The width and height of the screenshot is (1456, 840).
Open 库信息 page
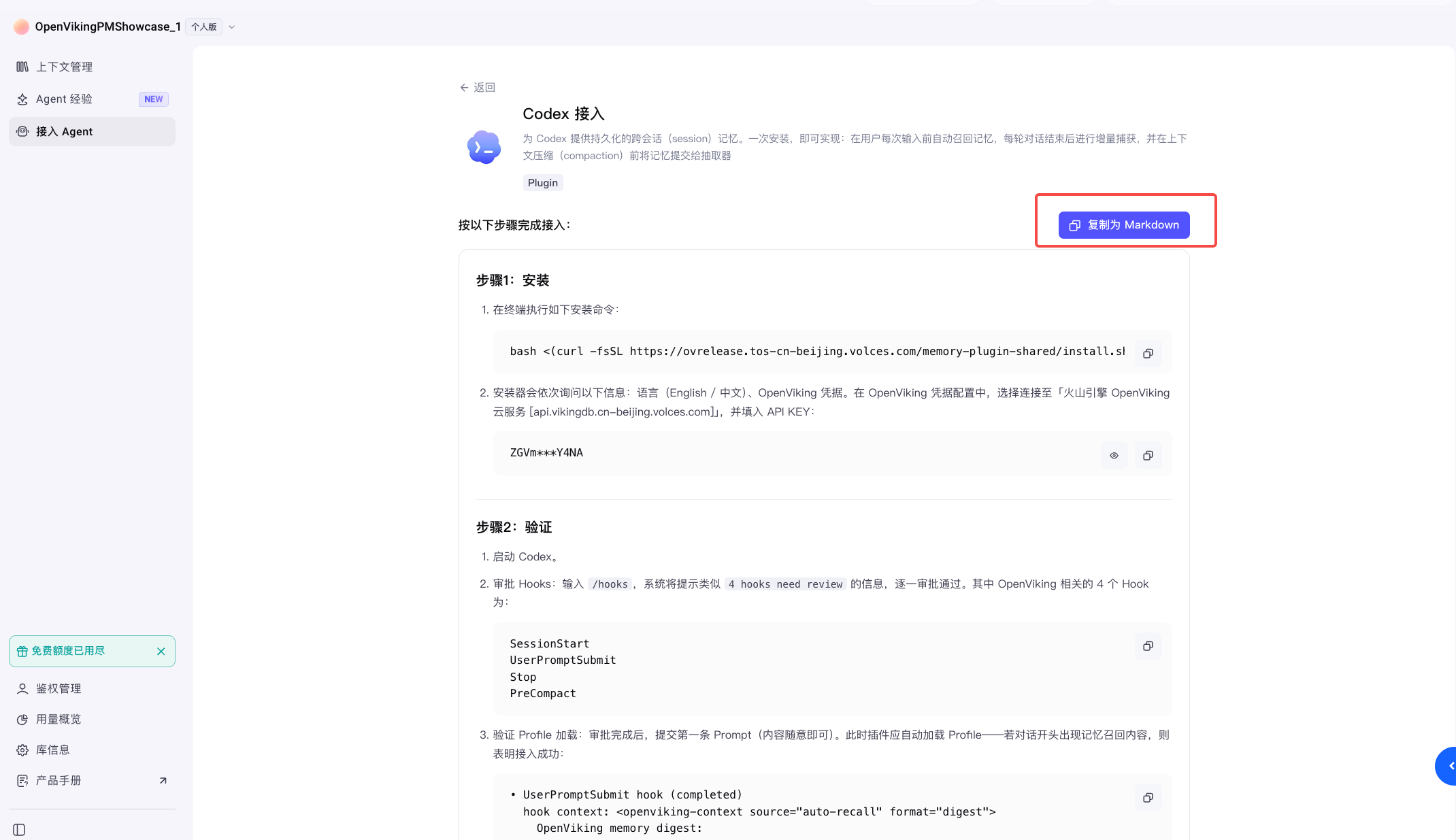pos(92,750)
